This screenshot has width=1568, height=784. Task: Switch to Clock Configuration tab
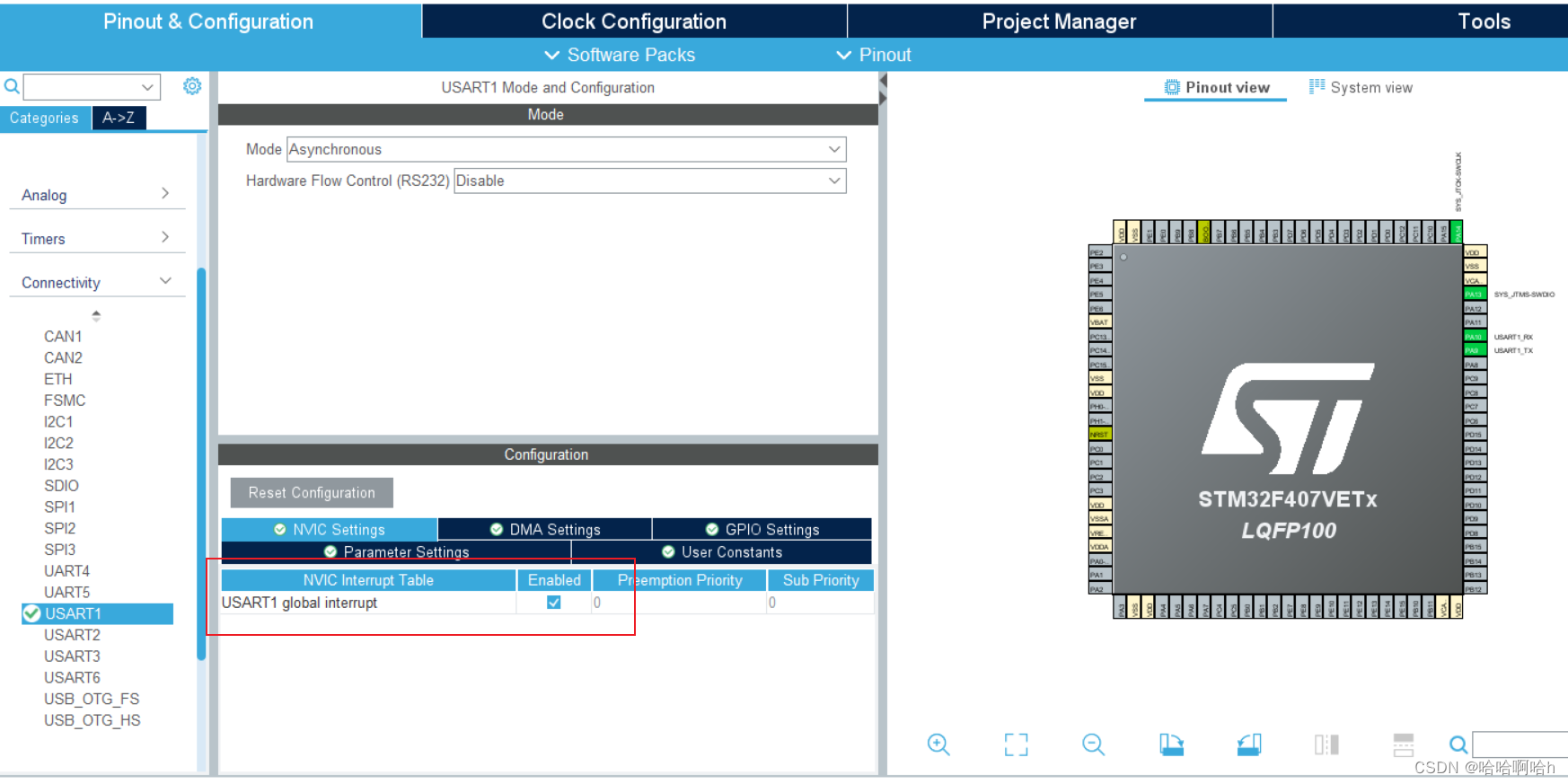pyautogui.click(x=633, y=21)
